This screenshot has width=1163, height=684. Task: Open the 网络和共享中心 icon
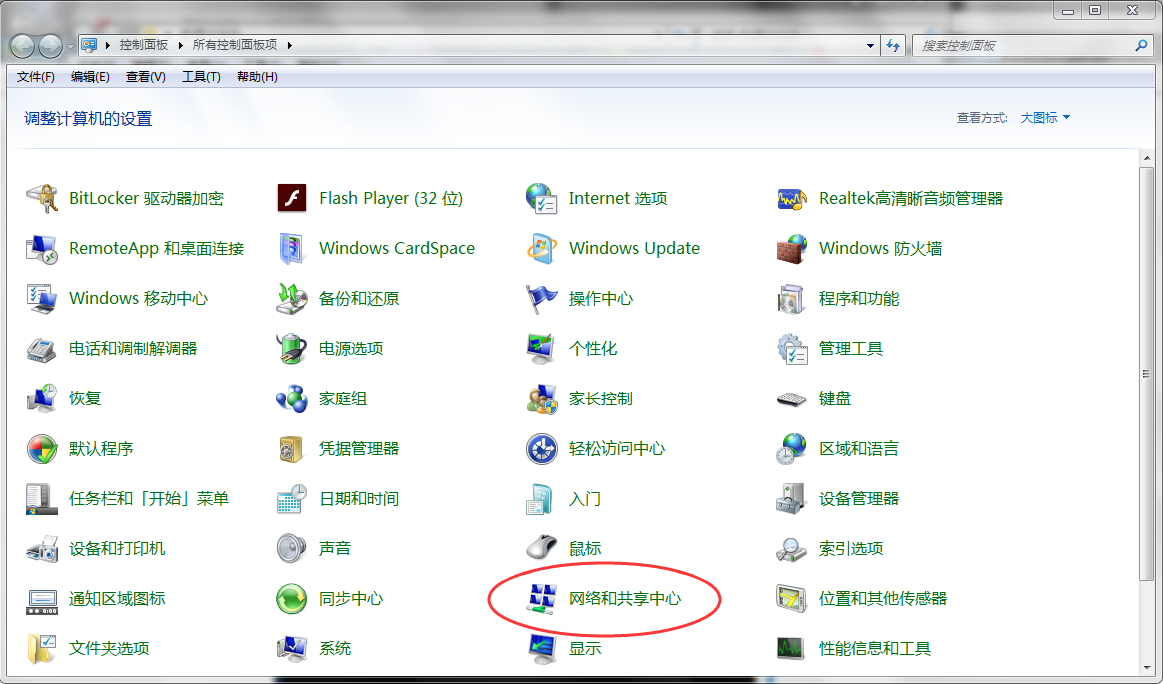pyautogui.click(x=541, y=599)
